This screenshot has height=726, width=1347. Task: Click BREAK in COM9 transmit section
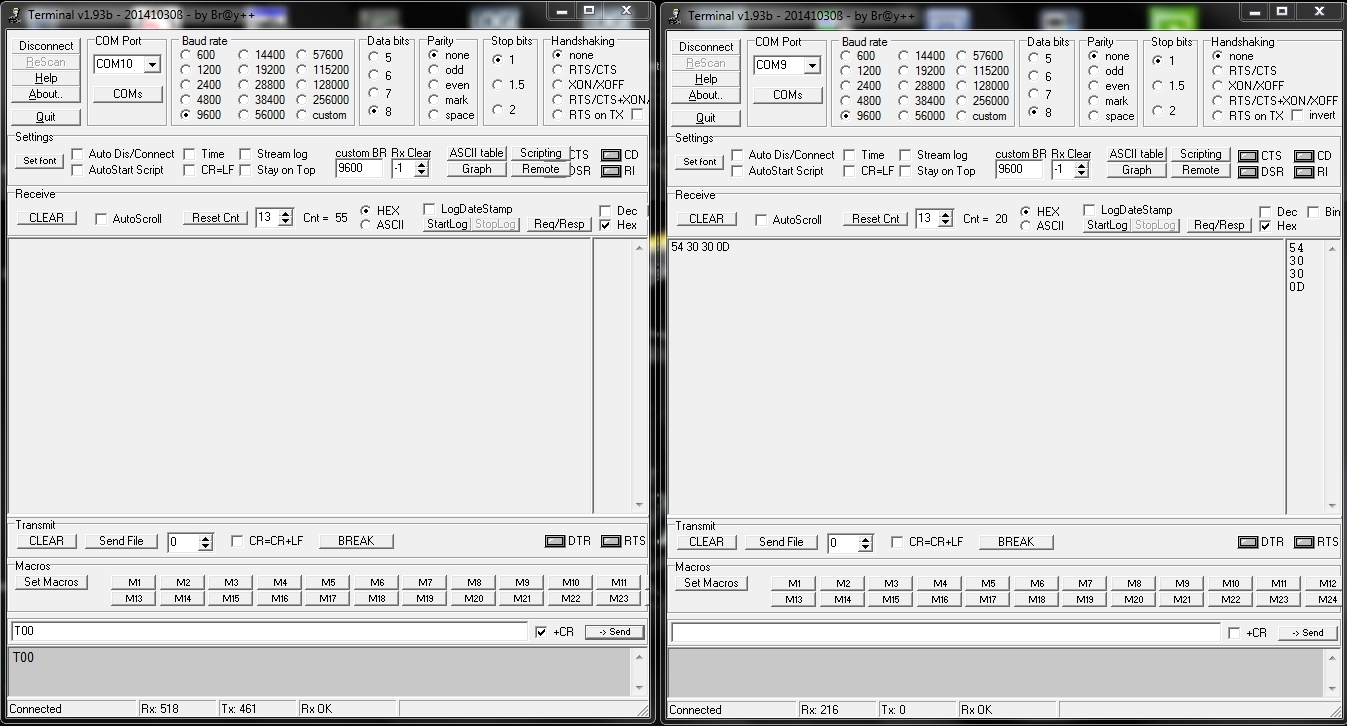[1016, 542]
